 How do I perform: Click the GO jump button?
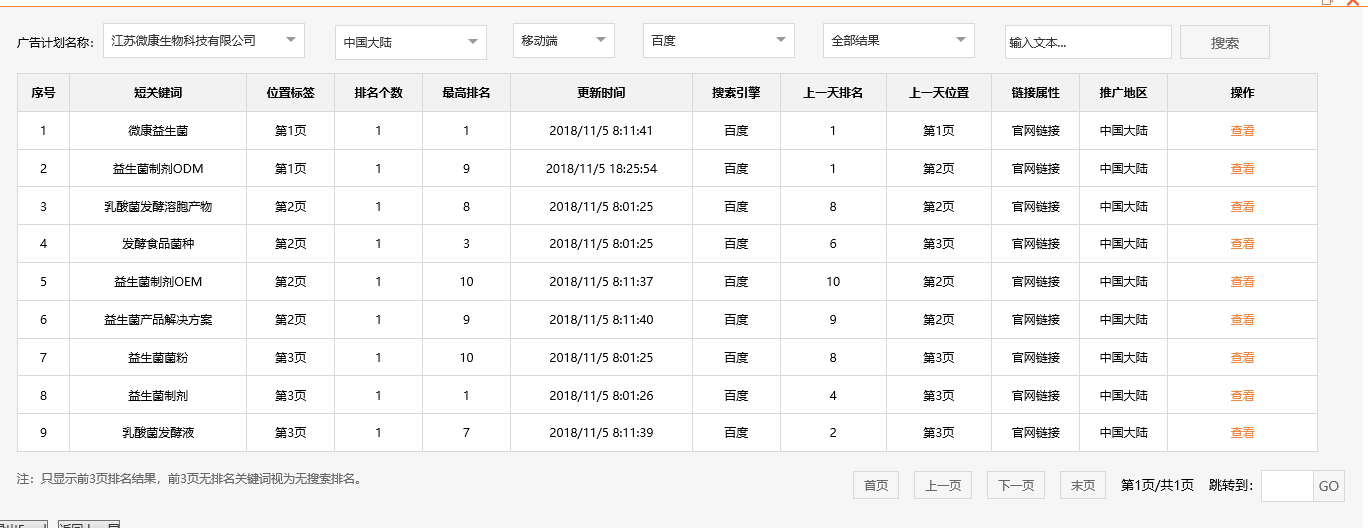click(x=1328, y=486)
